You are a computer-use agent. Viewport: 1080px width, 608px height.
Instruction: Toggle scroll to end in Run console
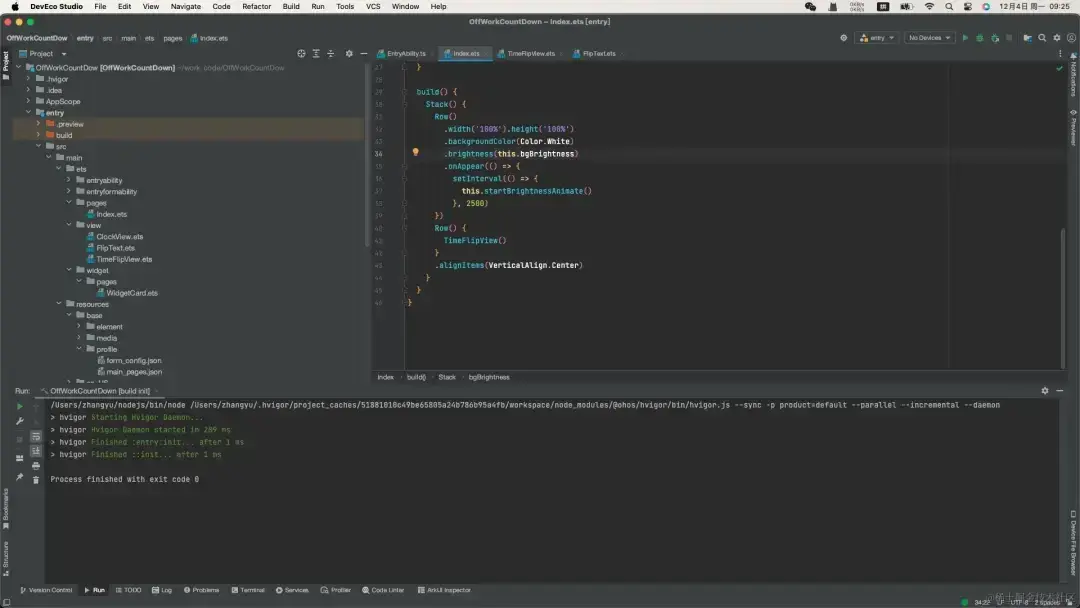pos(36,450)
